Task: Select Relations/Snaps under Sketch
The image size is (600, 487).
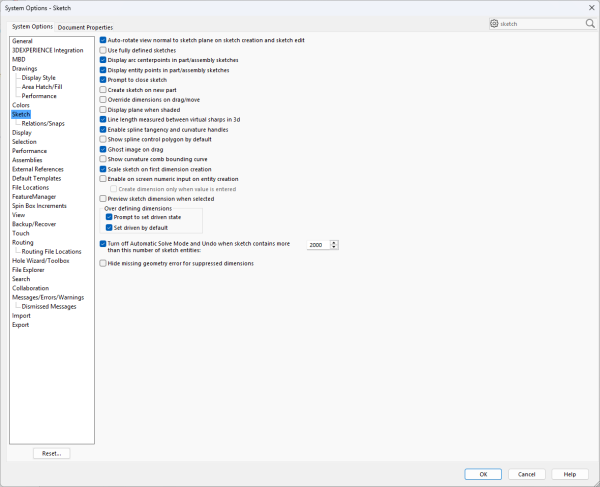Action: click(x=42, y=123)
